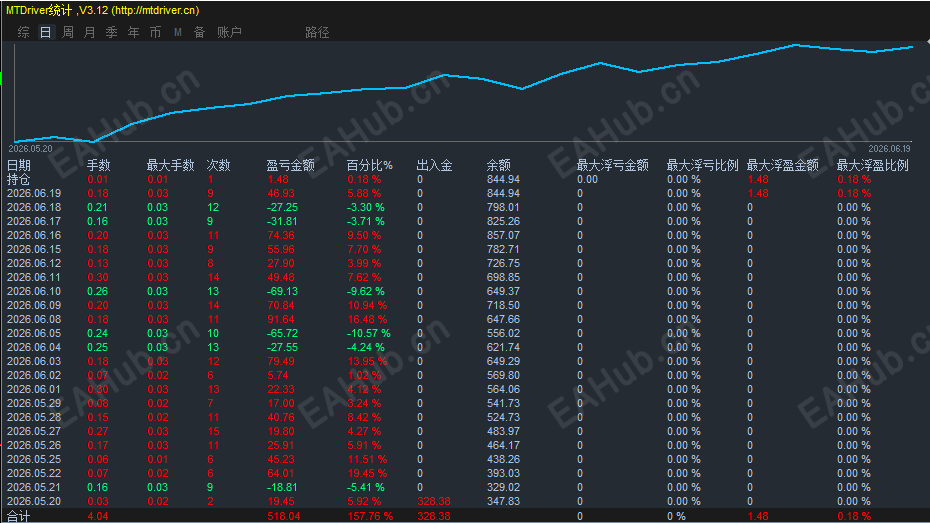
Task: Click the 最大浮盈比例 column header
Action: (872, 165)
